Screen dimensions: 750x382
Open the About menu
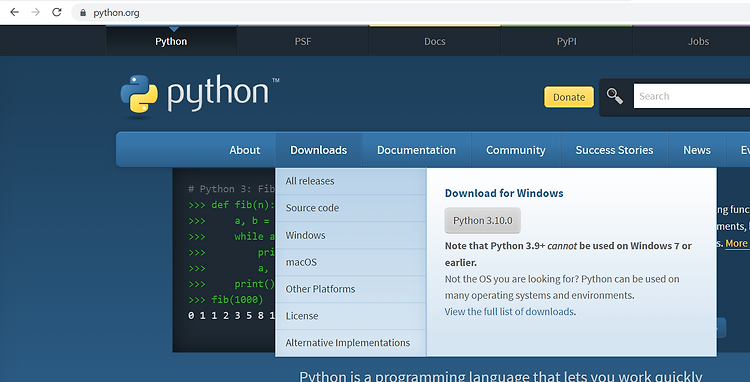point(244,150)
